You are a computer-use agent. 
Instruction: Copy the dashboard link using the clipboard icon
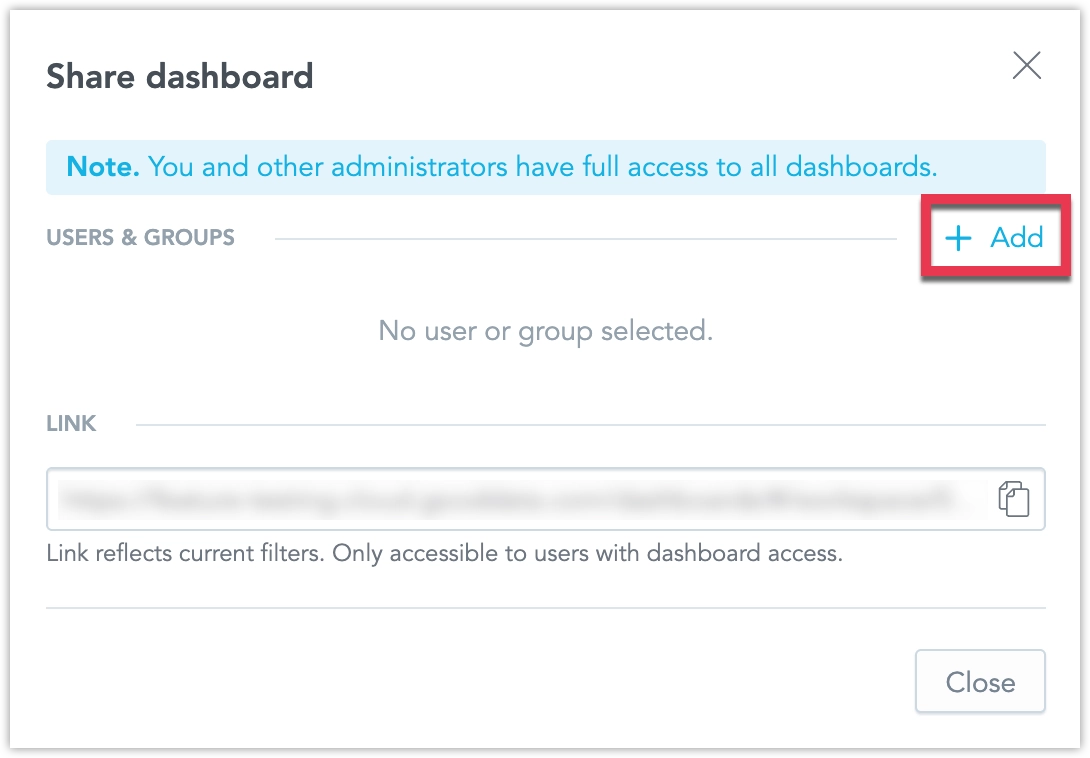tap(1014, 499)
